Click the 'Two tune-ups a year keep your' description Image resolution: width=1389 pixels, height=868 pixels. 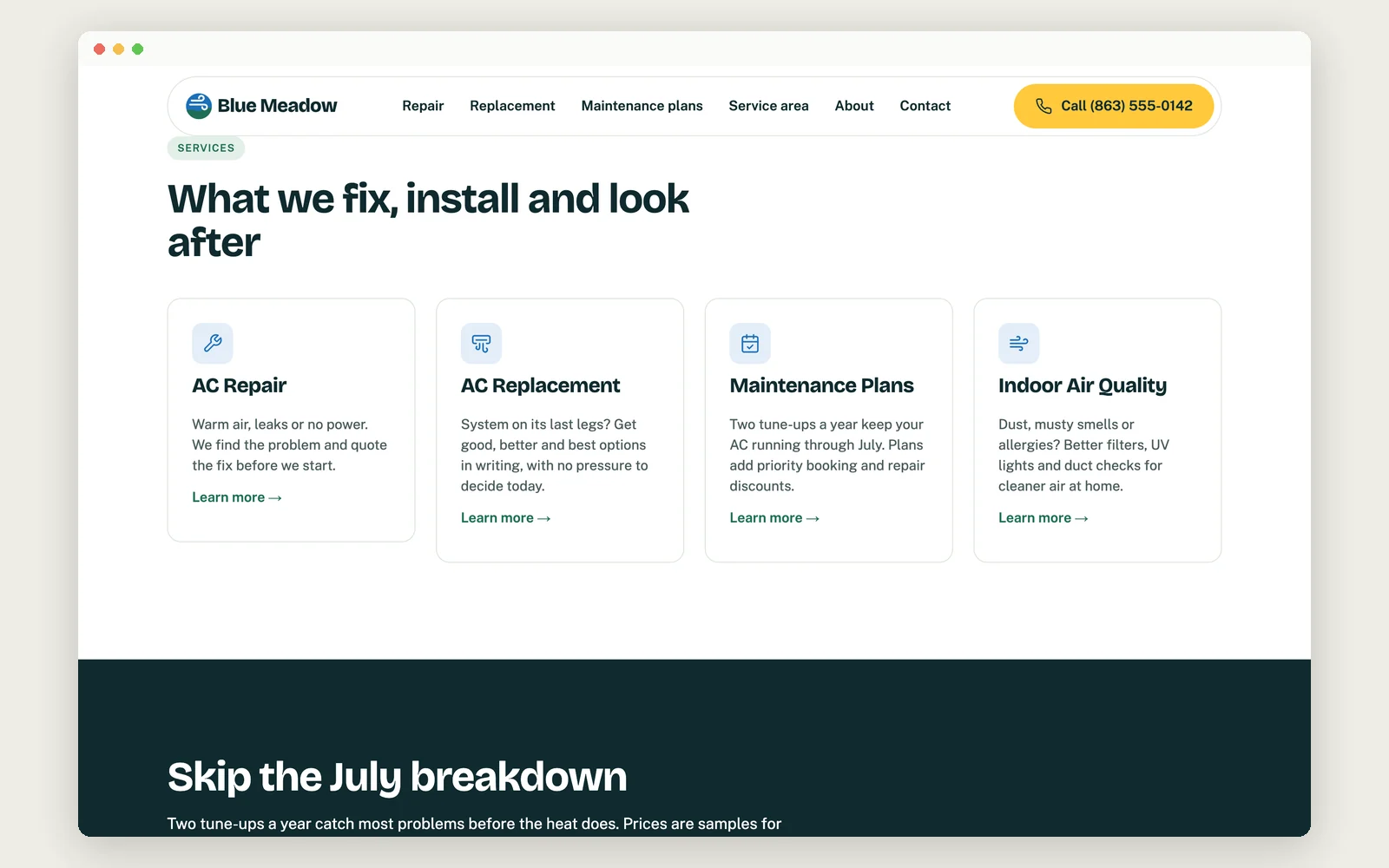[827, 456]
